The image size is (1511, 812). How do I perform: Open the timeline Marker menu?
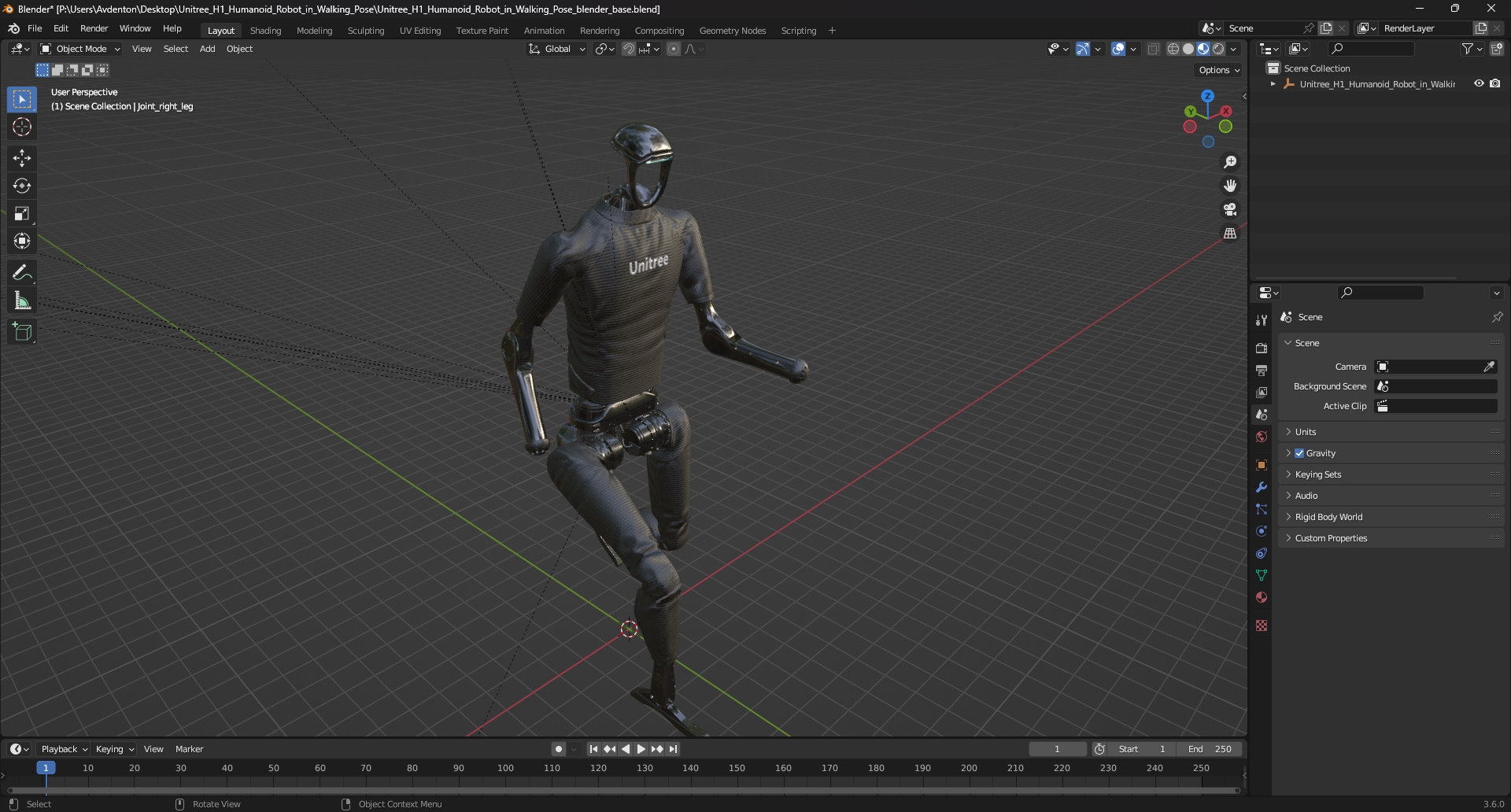pyautogui.click(x=189, y=749)
